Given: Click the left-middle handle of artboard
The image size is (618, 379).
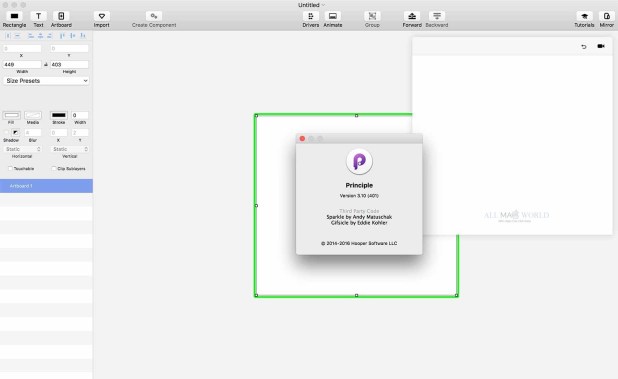Looking at the screenshot, I should pyautogui.click(x=256, y=205).
